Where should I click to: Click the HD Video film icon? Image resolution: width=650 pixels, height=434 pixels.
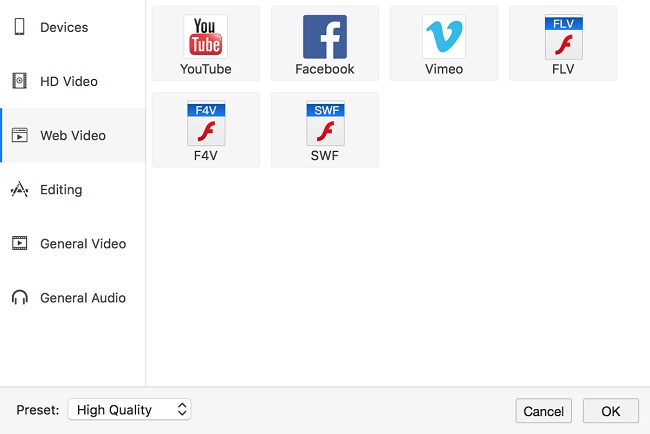click(x=19, y=81)
